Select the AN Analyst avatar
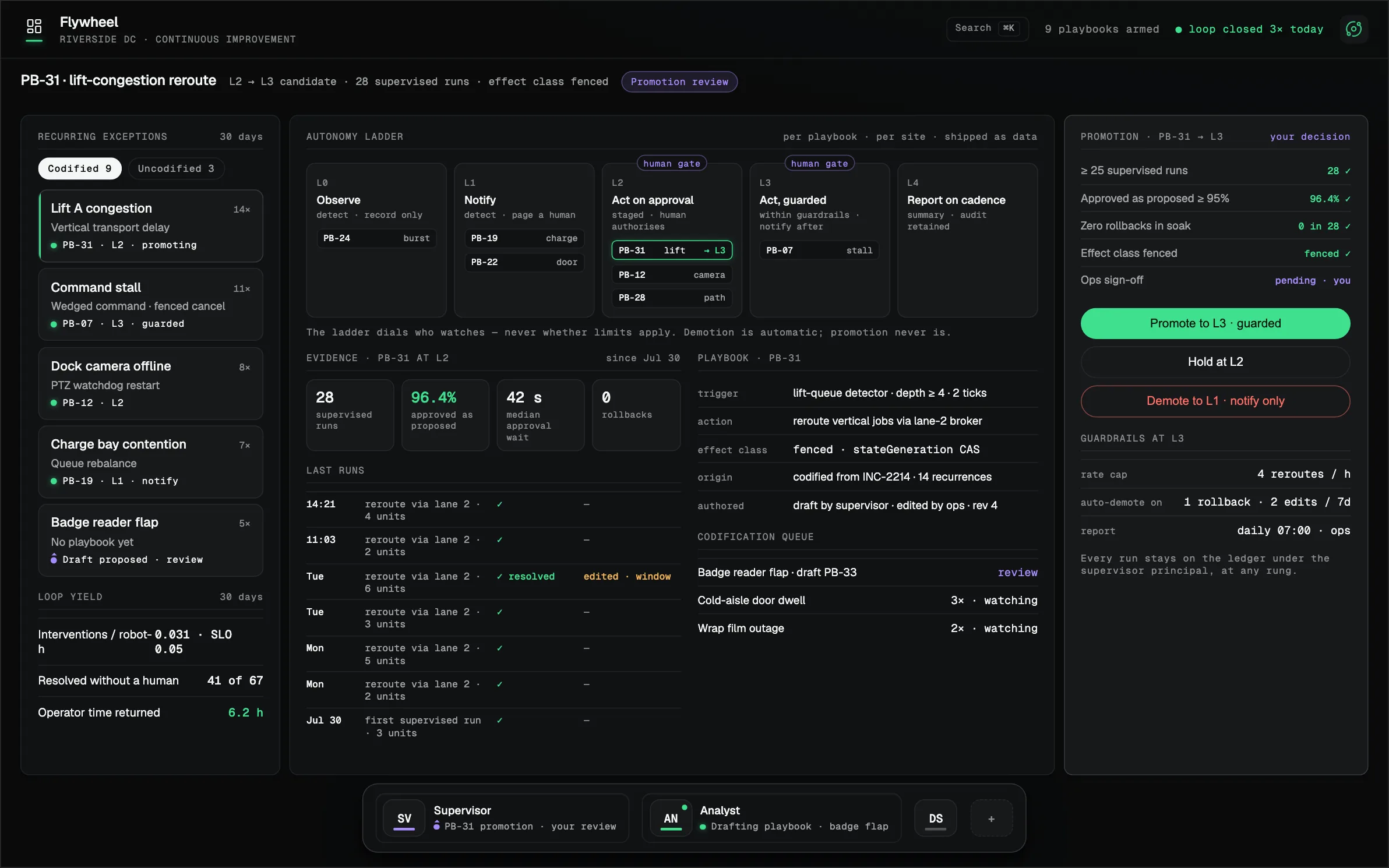The image size is (1389, 868). click(671, 818)
